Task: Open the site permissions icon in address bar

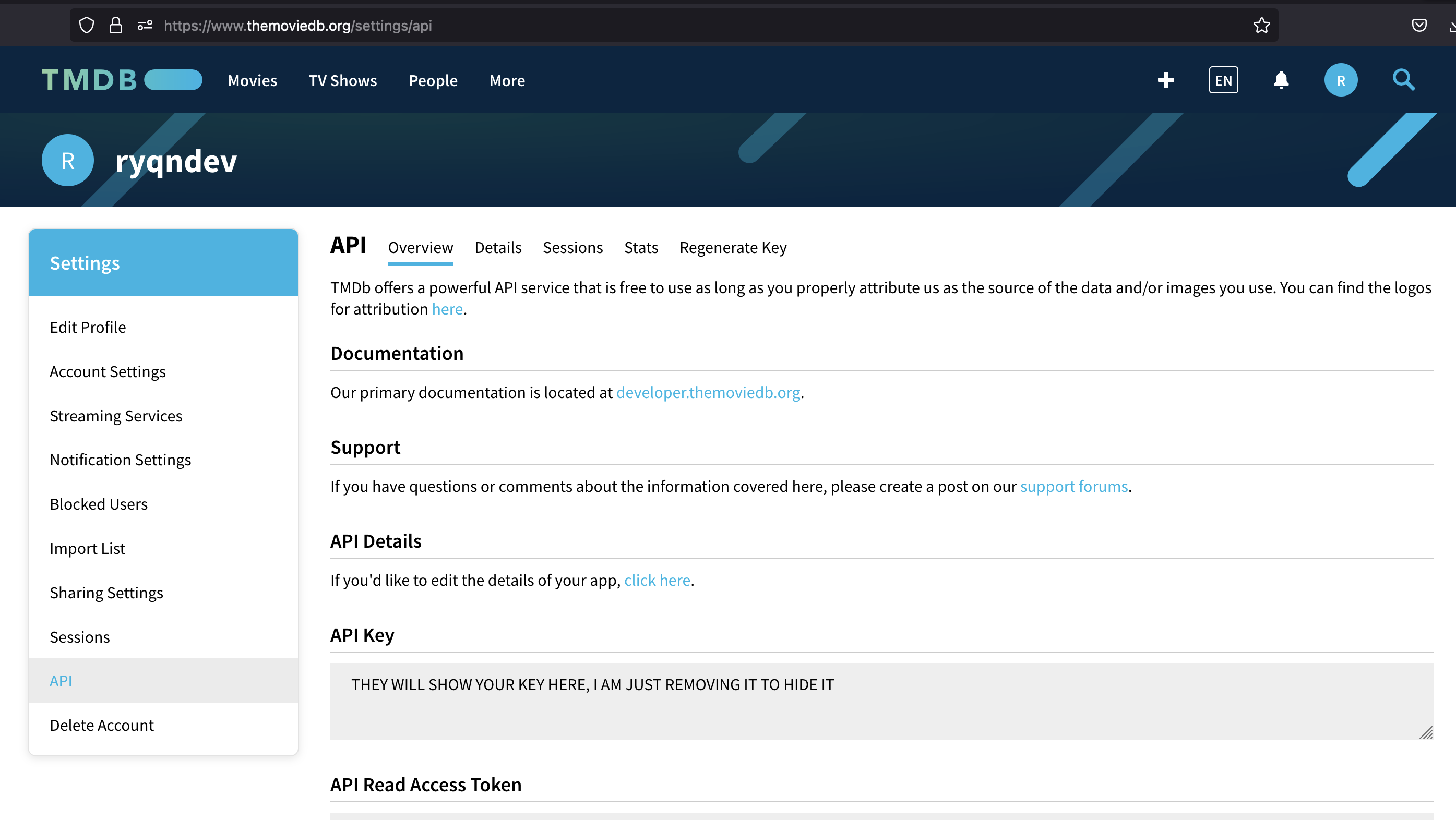Action: pos(145,26)
